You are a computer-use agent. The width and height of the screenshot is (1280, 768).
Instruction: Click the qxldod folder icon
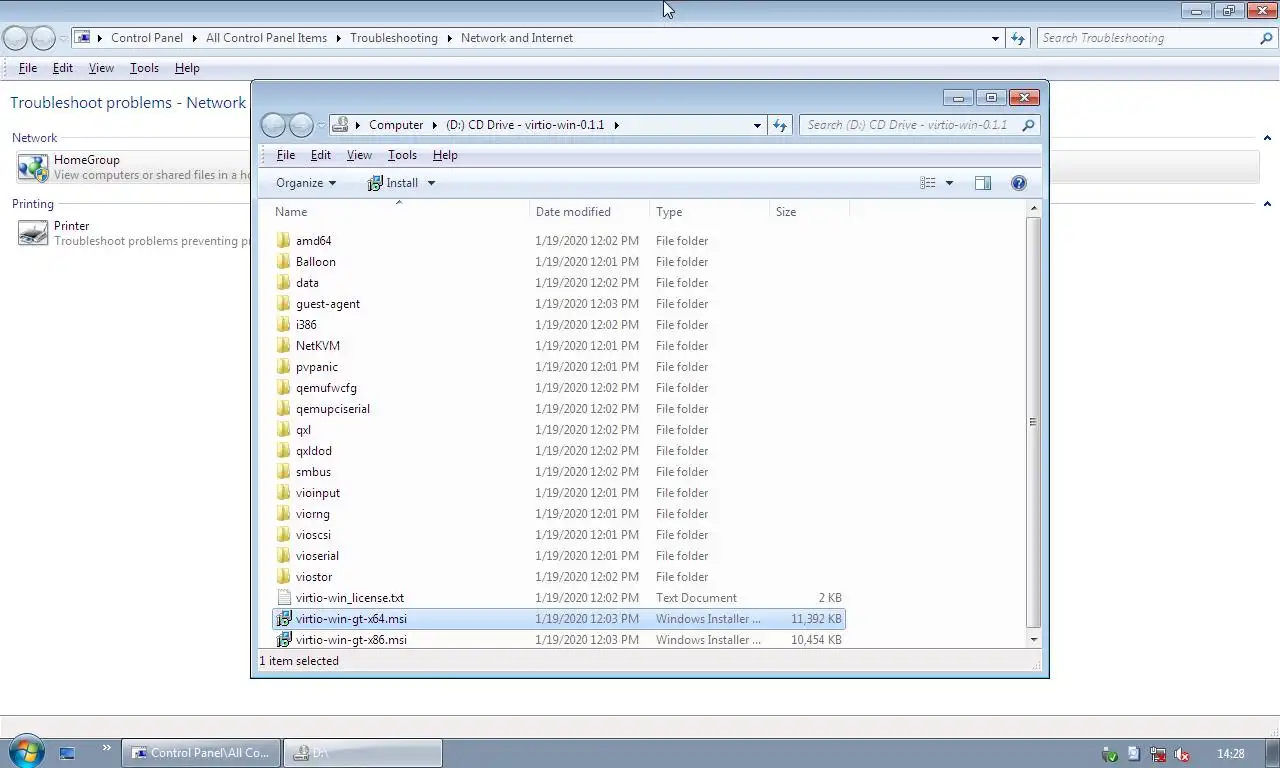[x=284, y=451]
